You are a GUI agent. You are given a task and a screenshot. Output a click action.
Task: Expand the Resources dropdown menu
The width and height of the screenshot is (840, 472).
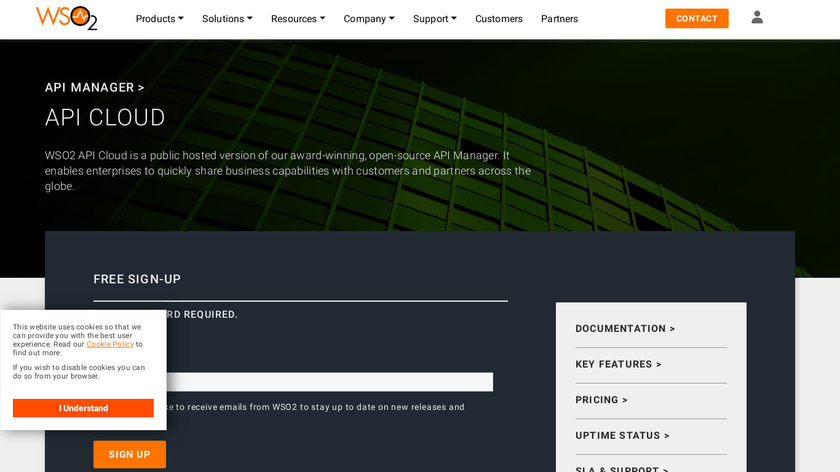(x=298, y=19)
